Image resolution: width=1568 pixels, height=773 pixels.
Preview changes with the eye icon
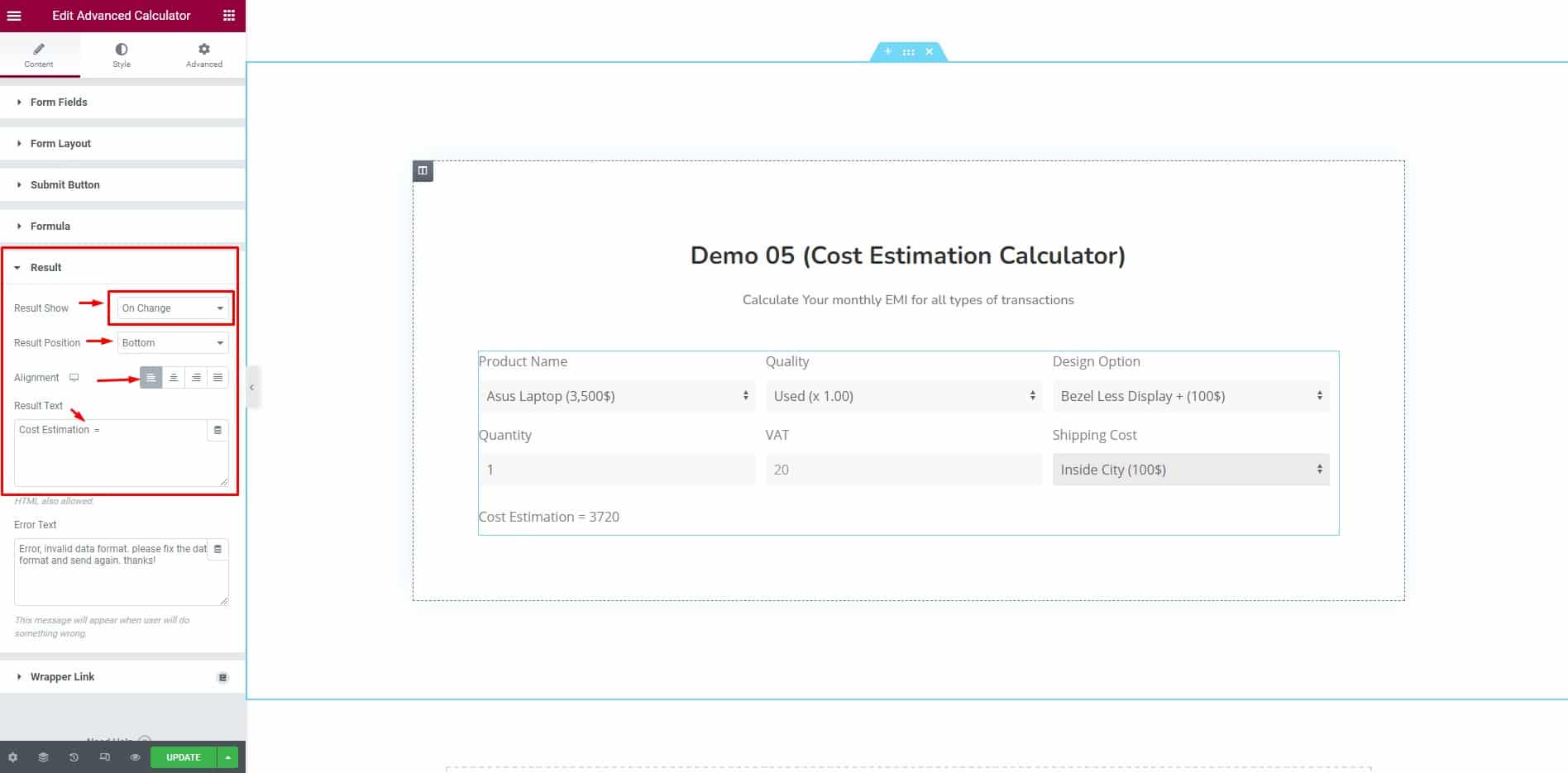[135, 756]
